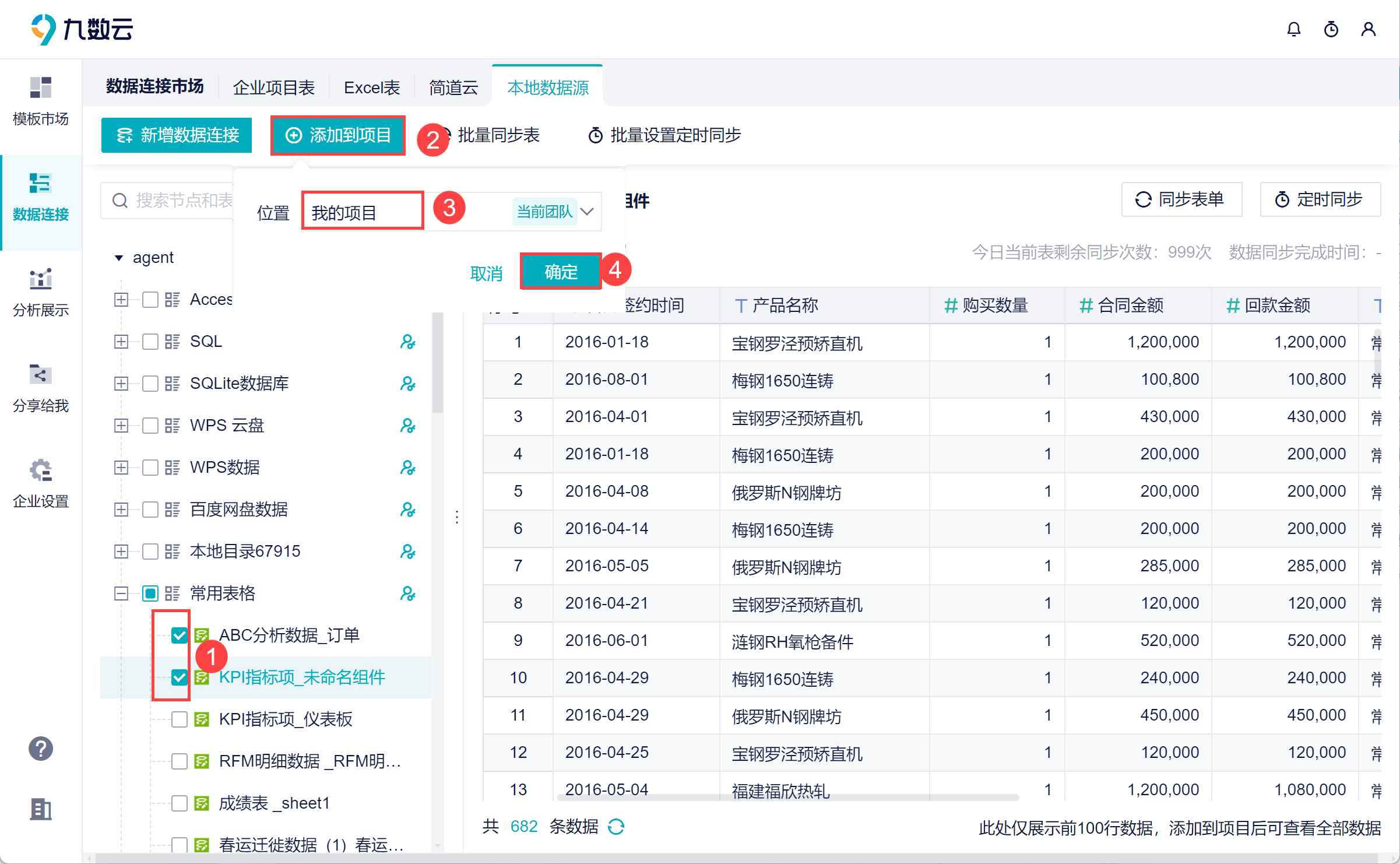Expand the WPS 云盘 tree node
This screenshot has width=1400, height=864.
point(121,426)
